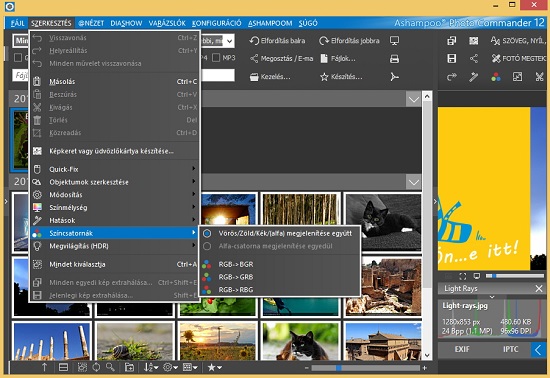Screen dimensions: 550x378
Task: Click the fullscreen brackets icon under the preview
Action: (463, 276)
